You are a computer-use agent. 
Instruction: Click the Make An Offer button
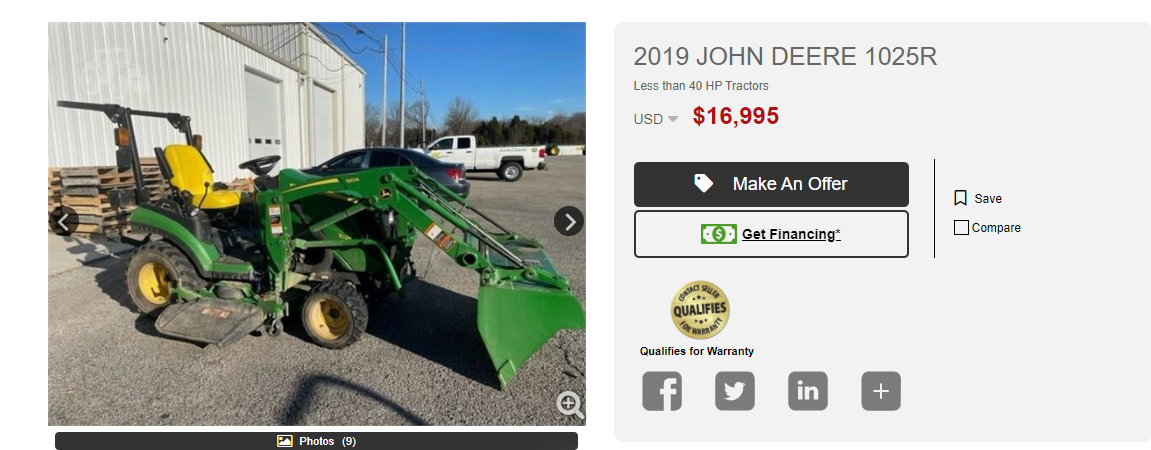pyautogui.click(x=771, y=184)
